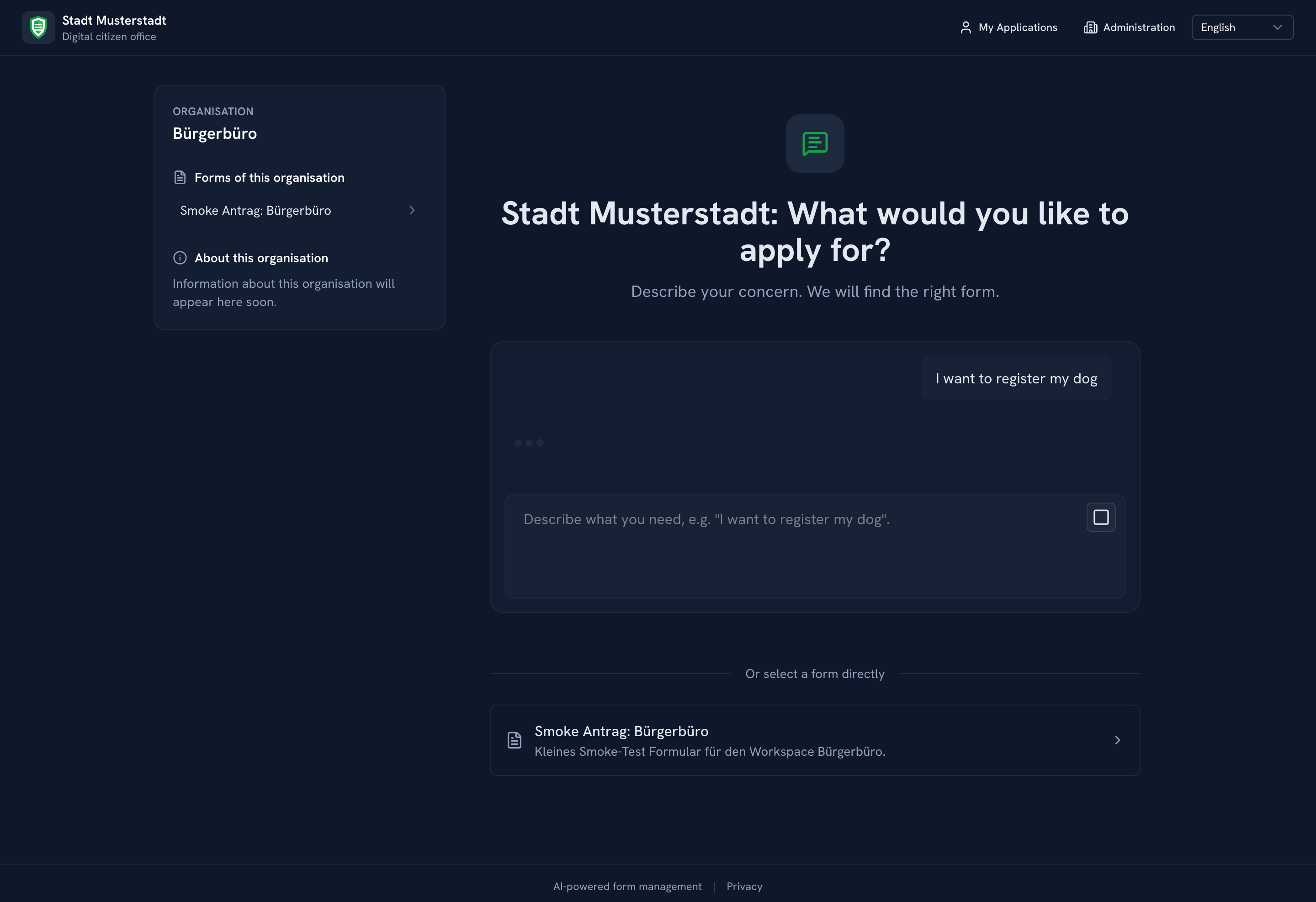Click the Stadt Musterstadt header title

tap(114, 21)
